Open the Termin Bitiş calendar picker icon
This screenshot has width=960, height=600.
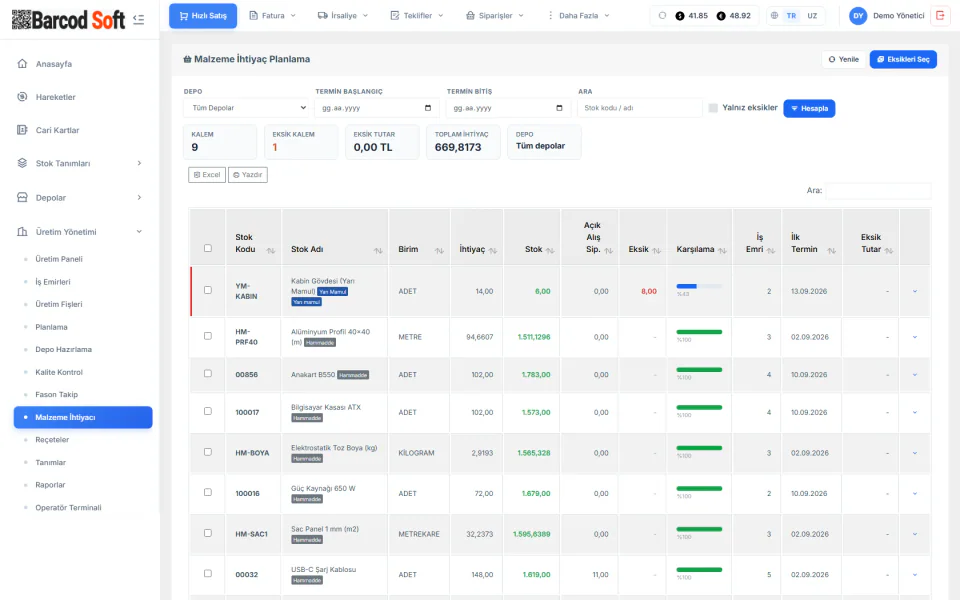tap(559, 108)
